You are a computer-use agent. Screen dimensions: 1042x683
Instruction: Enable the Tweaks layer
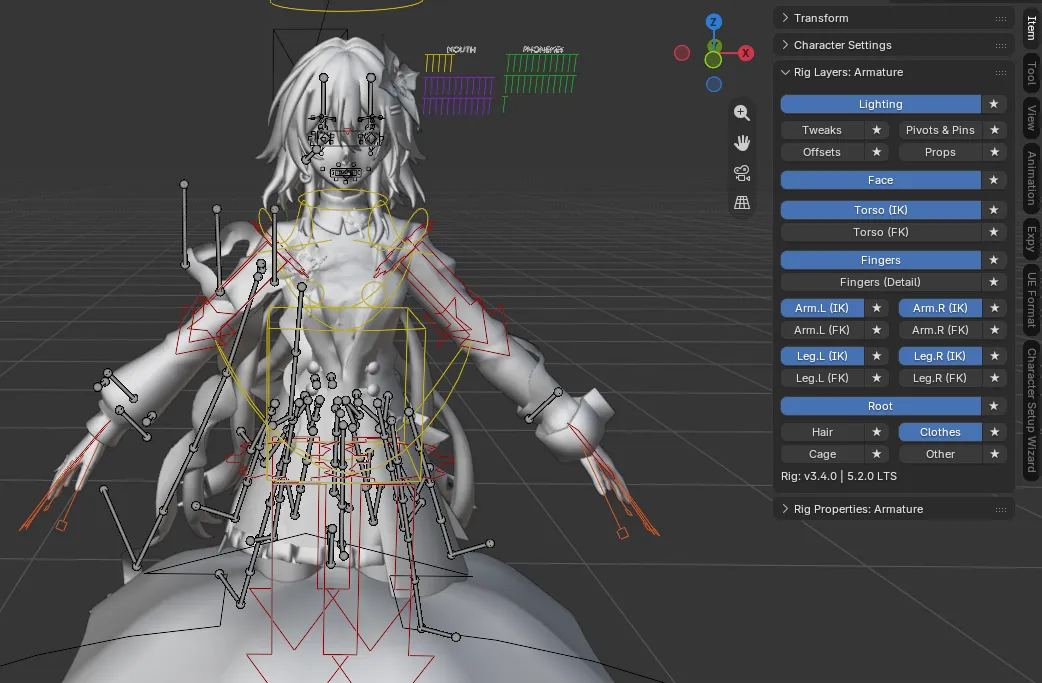(x=822, y=130)
